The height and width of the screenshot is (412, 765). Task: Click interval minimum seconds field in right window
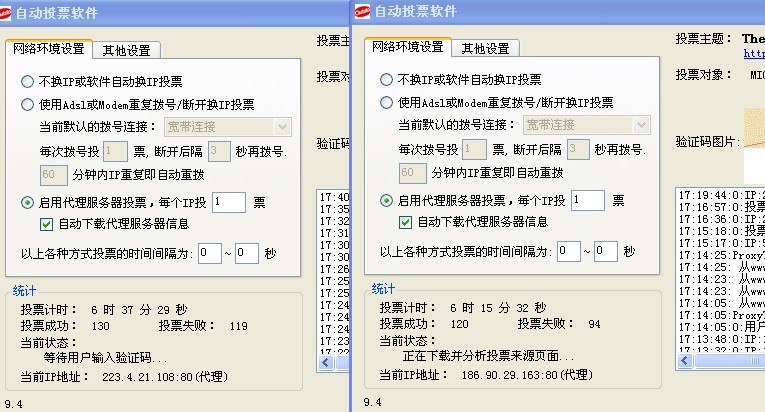pos(569,251)
